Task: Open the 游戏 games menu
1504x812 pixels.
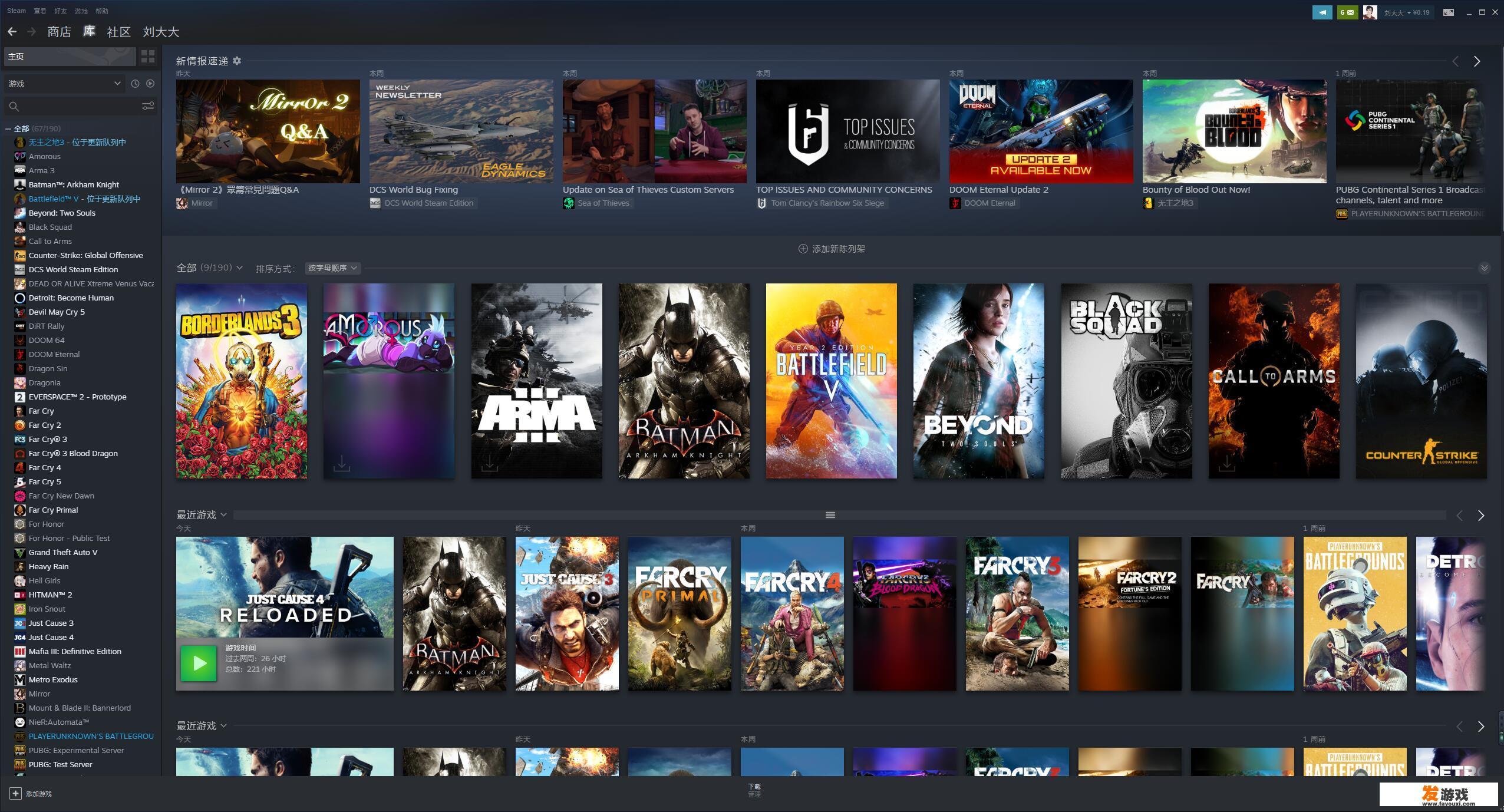Action: click(x=81, y=11)
